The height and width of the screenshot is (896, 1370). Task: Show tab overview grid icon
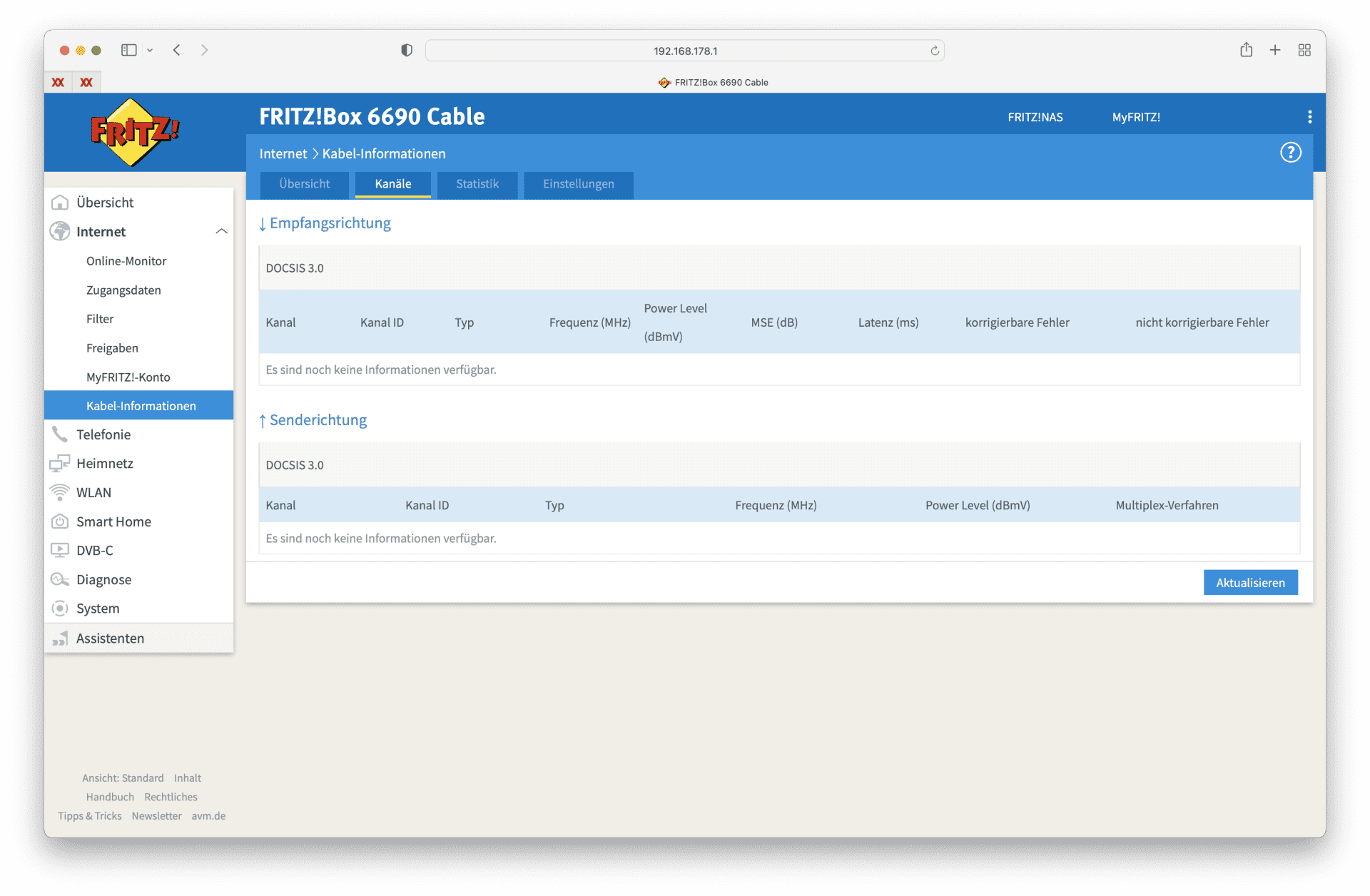[1304, 50]
